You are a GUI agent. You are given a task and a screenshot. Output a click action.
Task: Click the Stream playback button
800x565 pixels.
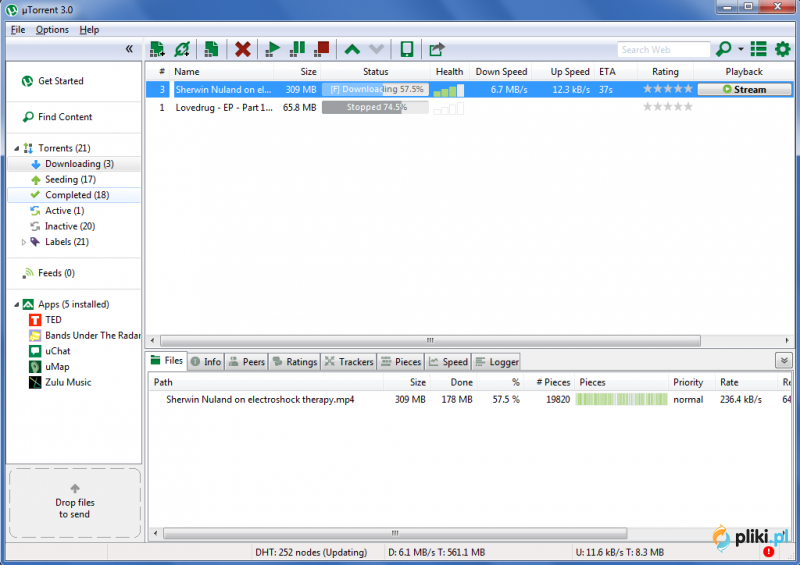744,89
